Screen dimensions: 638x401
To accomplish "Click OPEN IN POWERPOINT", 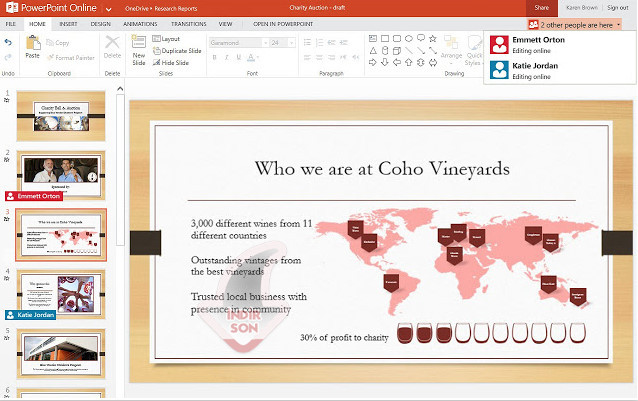I will tap(283, 24).
